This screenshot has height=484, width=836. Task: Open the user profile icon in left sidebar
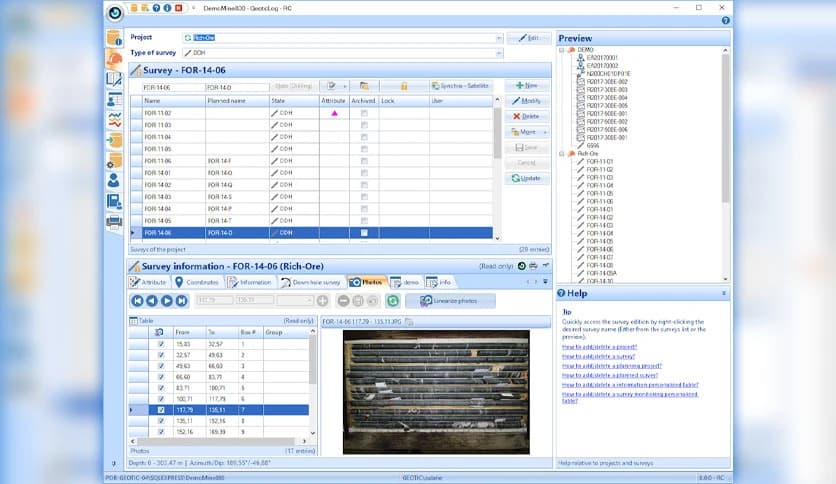(x=114, y=180)
